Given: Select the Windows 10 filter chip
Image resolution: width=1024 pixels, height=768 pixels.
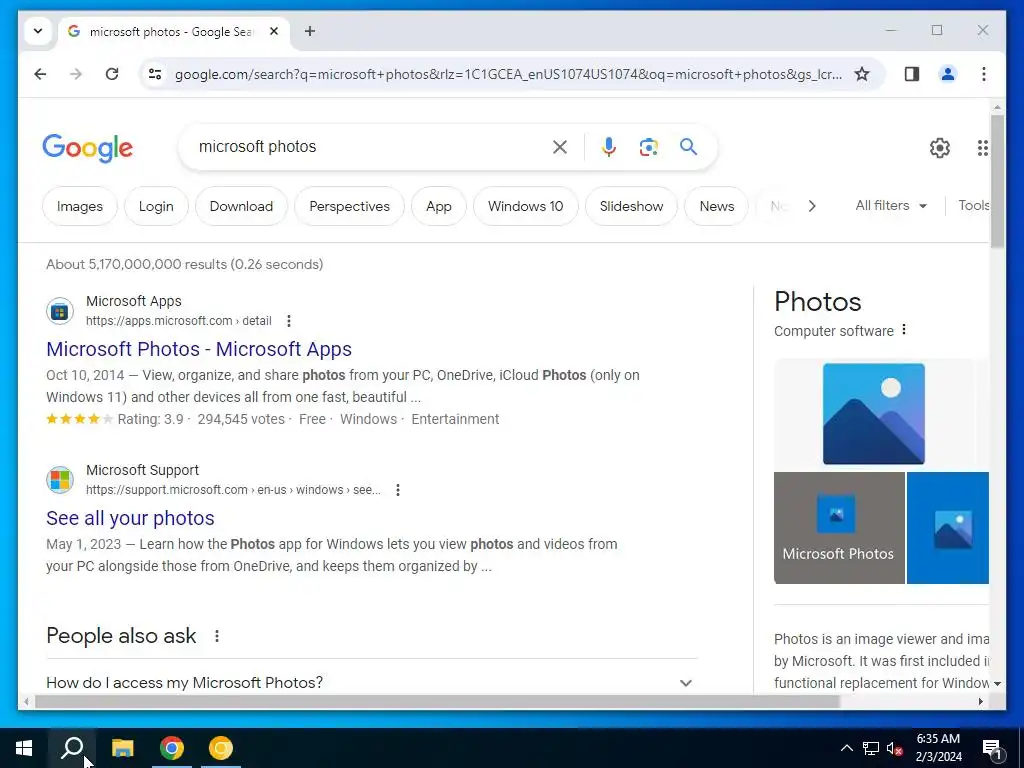Looking at the screenshot, I should pyautogui.click(x=526, y=206).
